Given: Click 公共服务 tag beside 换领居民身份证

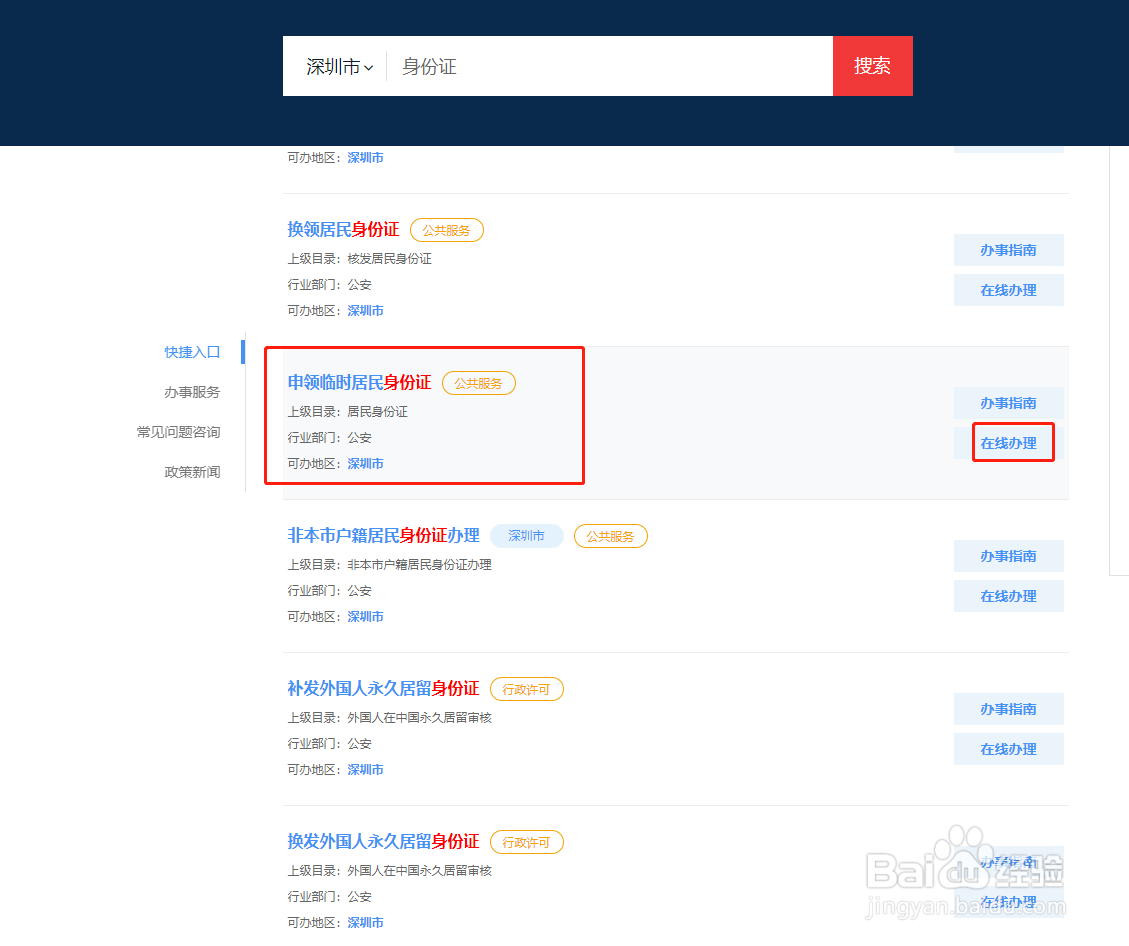Looking at the screenshot, I should click(x=446, y=230).
